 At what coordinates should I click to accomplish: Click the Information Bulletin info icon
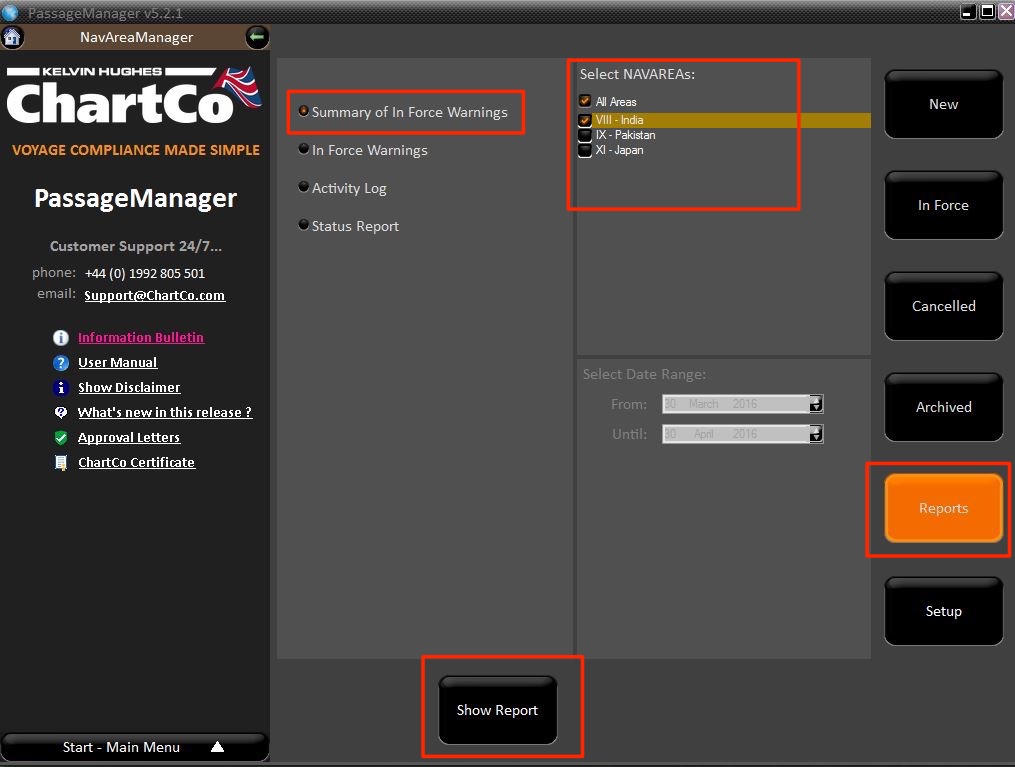(61, 338)
